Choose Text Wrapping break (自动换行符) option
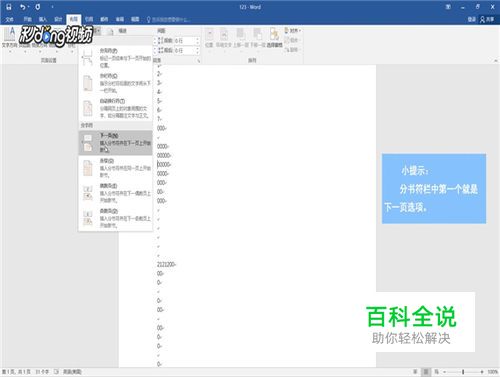500x377 pixels. [116, 108]
